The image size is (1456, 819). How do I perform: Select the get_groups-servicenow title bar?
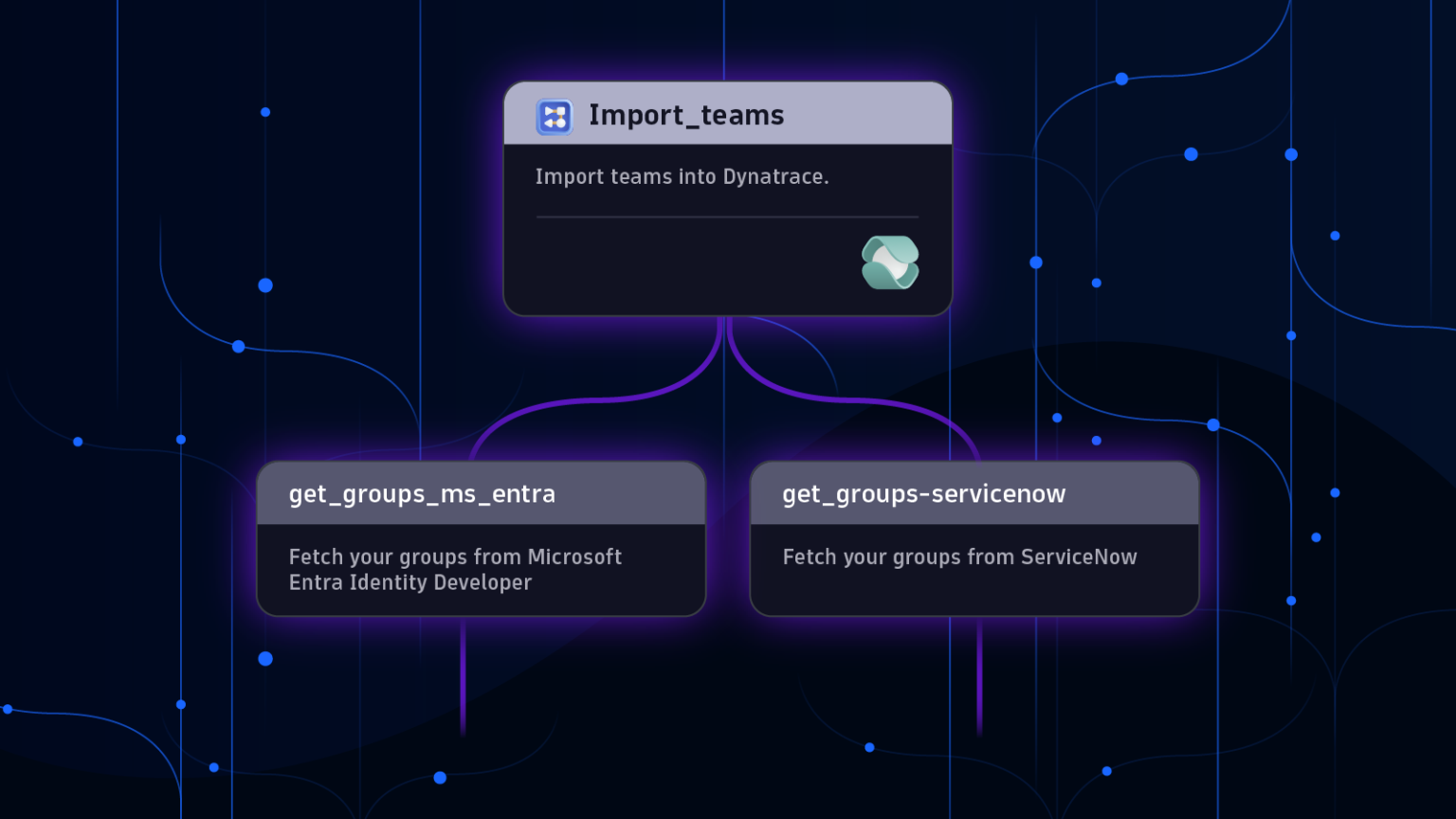click(974, 493)
